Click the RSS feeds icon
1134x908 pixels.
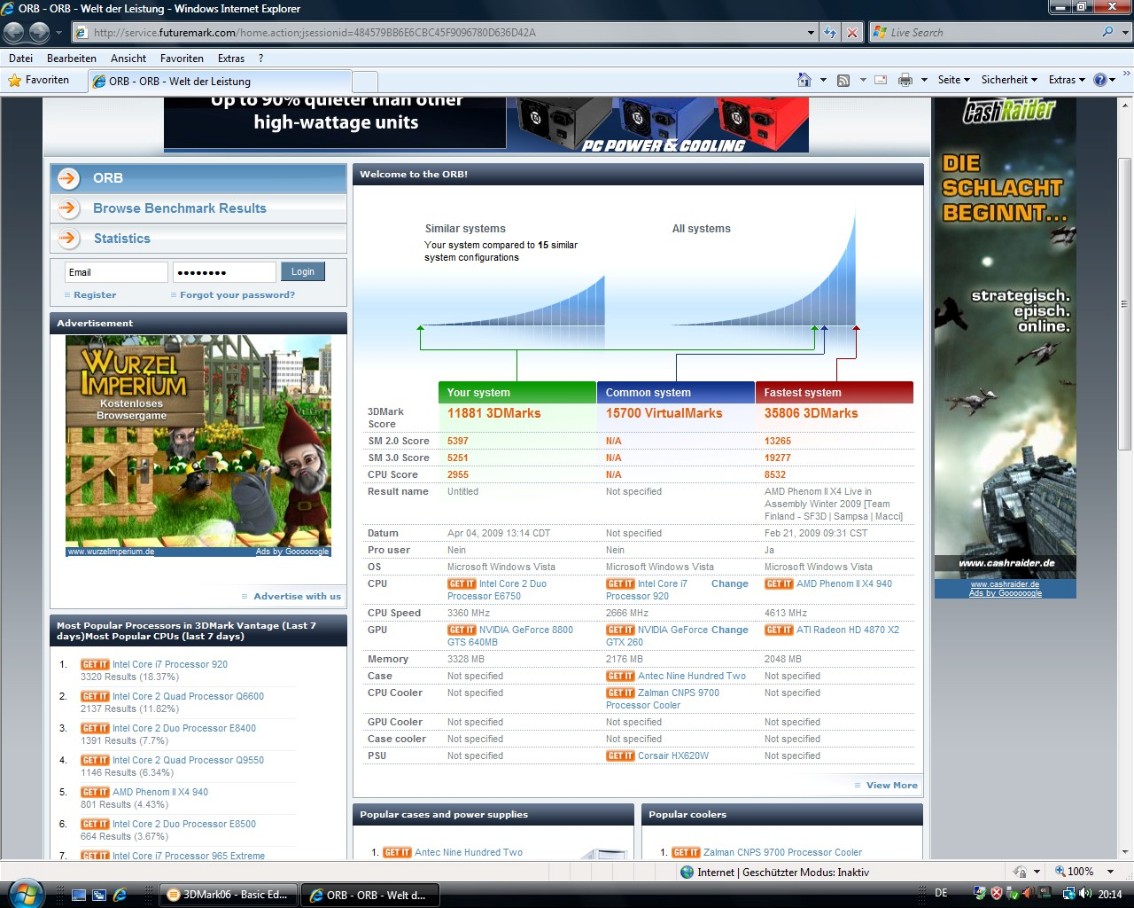tap(843, 80)
